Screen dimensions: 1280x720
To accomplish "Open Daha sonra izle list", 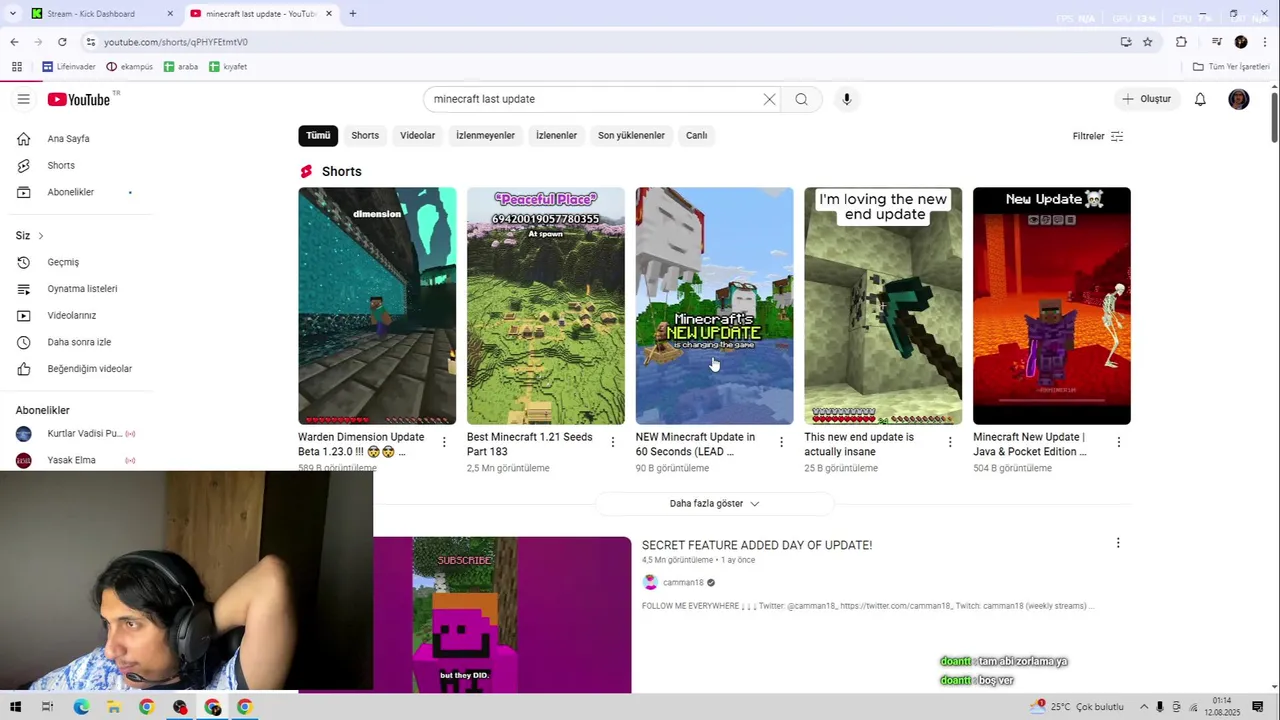I will pos(80,342).
